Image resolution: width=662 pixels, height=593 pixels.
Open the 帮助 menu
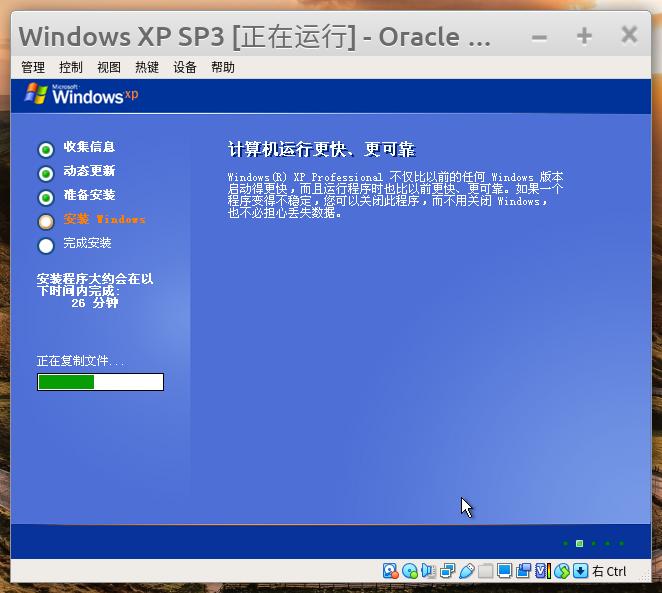(223, 67)
